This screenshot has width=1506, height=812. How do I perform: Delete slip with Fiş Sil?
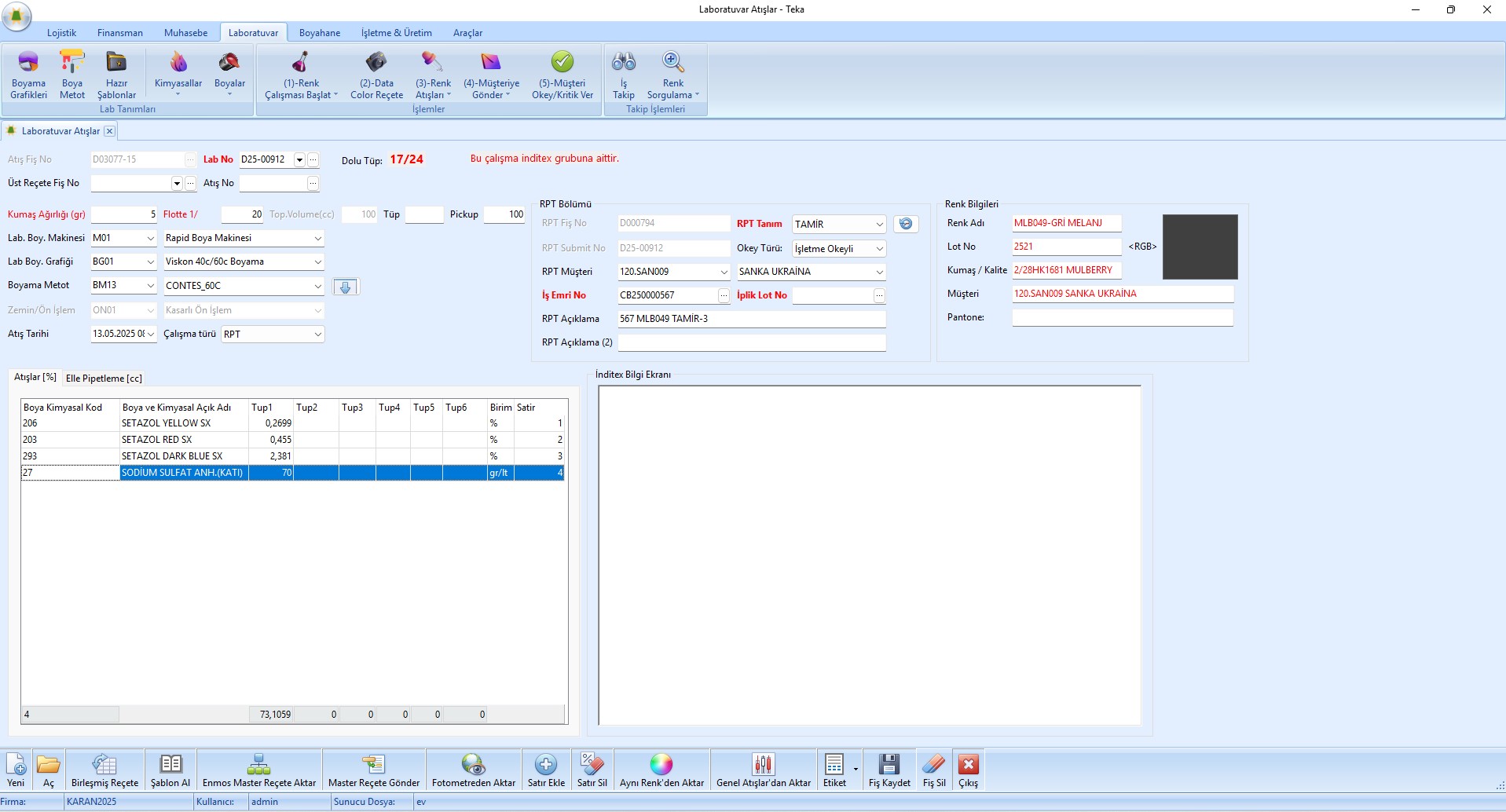(934, 770)
